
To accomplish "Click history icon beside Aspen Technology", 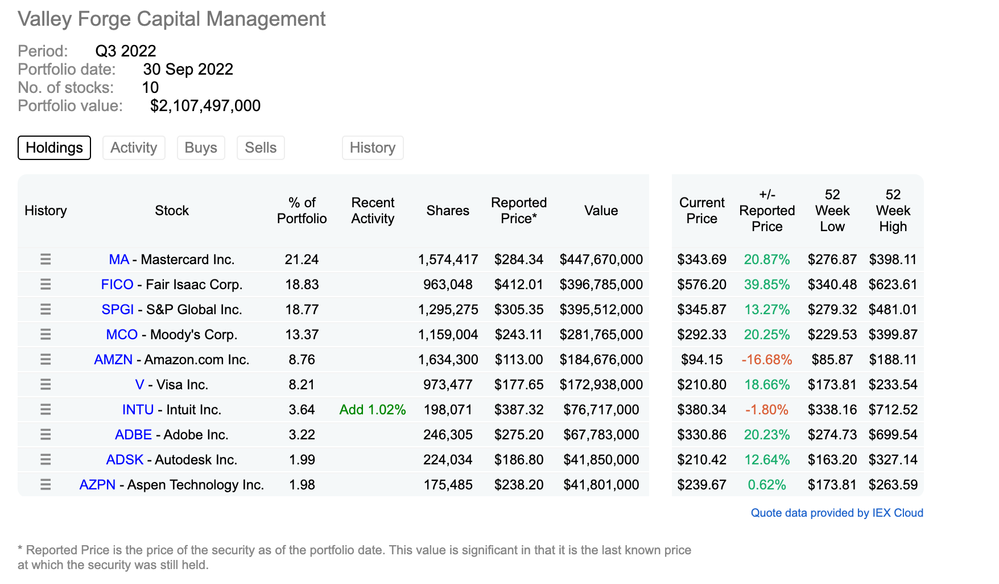I will pos(45,484).
